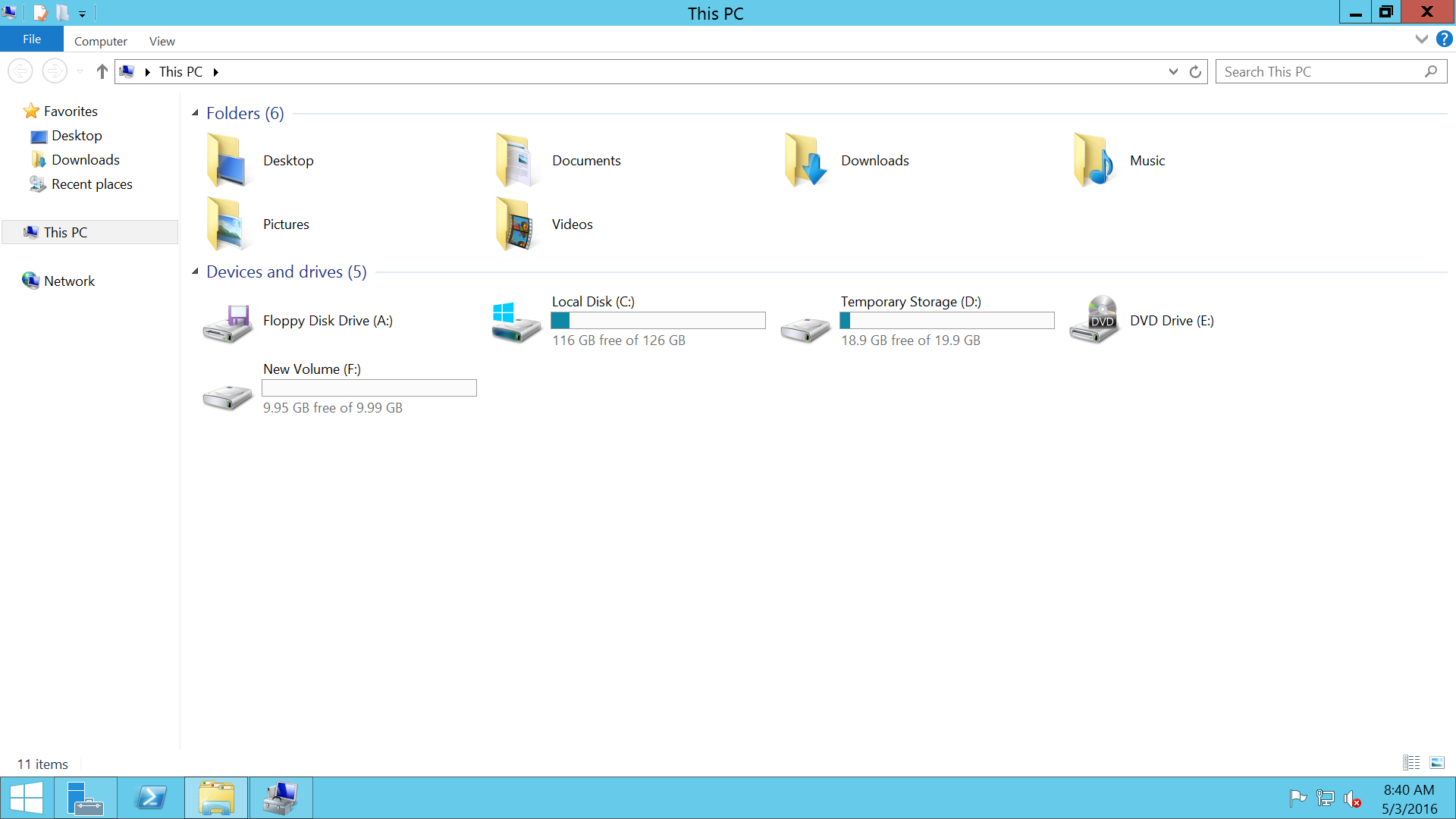Click the Local Disk (C:) usage bar
Screen dimensions: 1456x819
click(x=658, y=320)
